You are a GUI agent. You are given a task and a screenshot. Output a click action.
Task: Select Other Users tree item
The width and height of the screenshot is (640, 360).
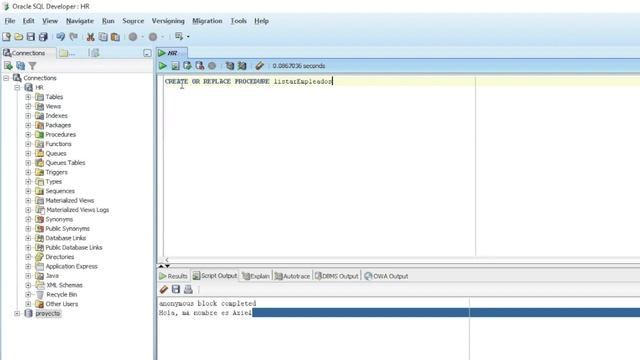(62, 304)
